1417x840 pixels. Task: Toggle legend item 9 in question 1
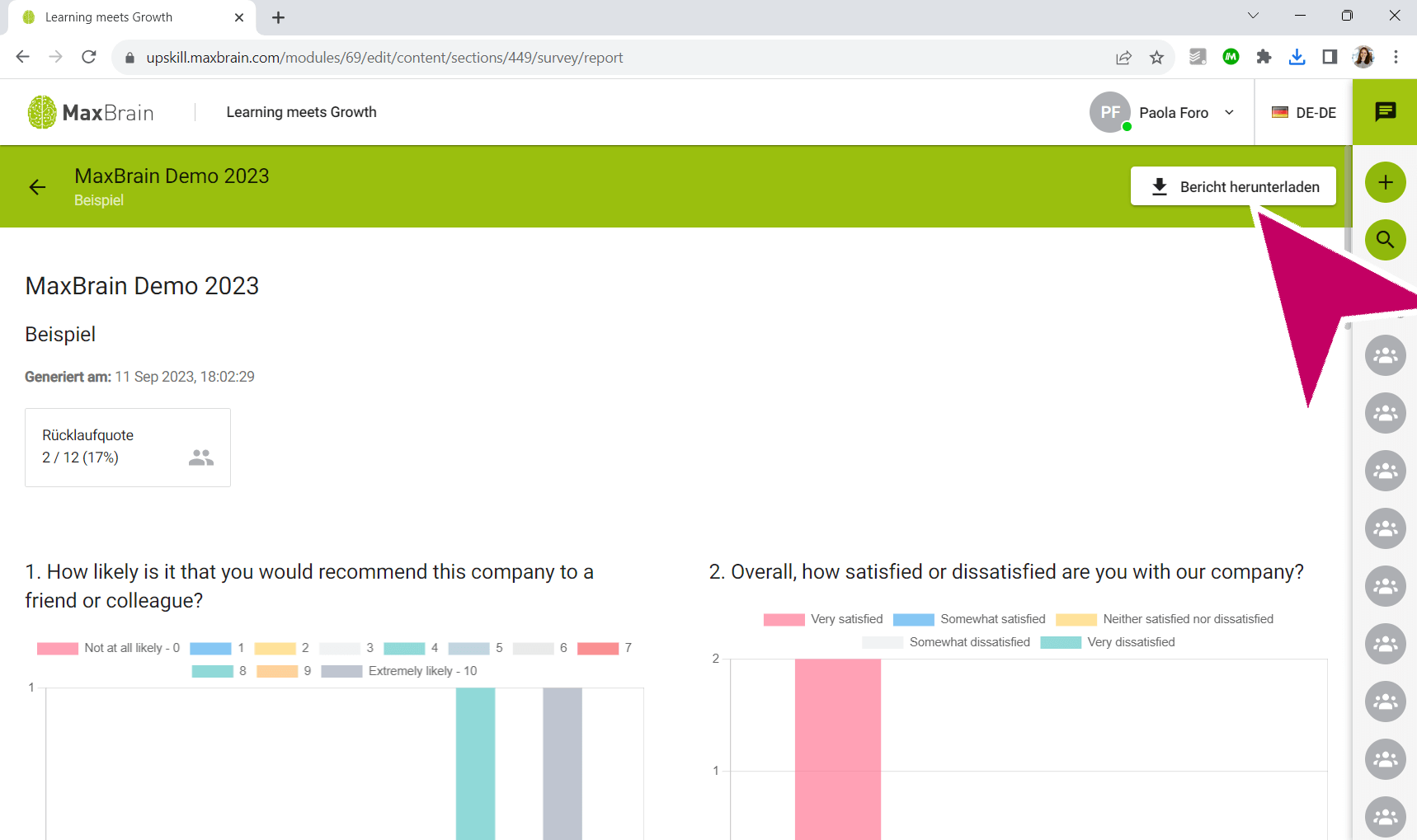[x=284, y=671]
